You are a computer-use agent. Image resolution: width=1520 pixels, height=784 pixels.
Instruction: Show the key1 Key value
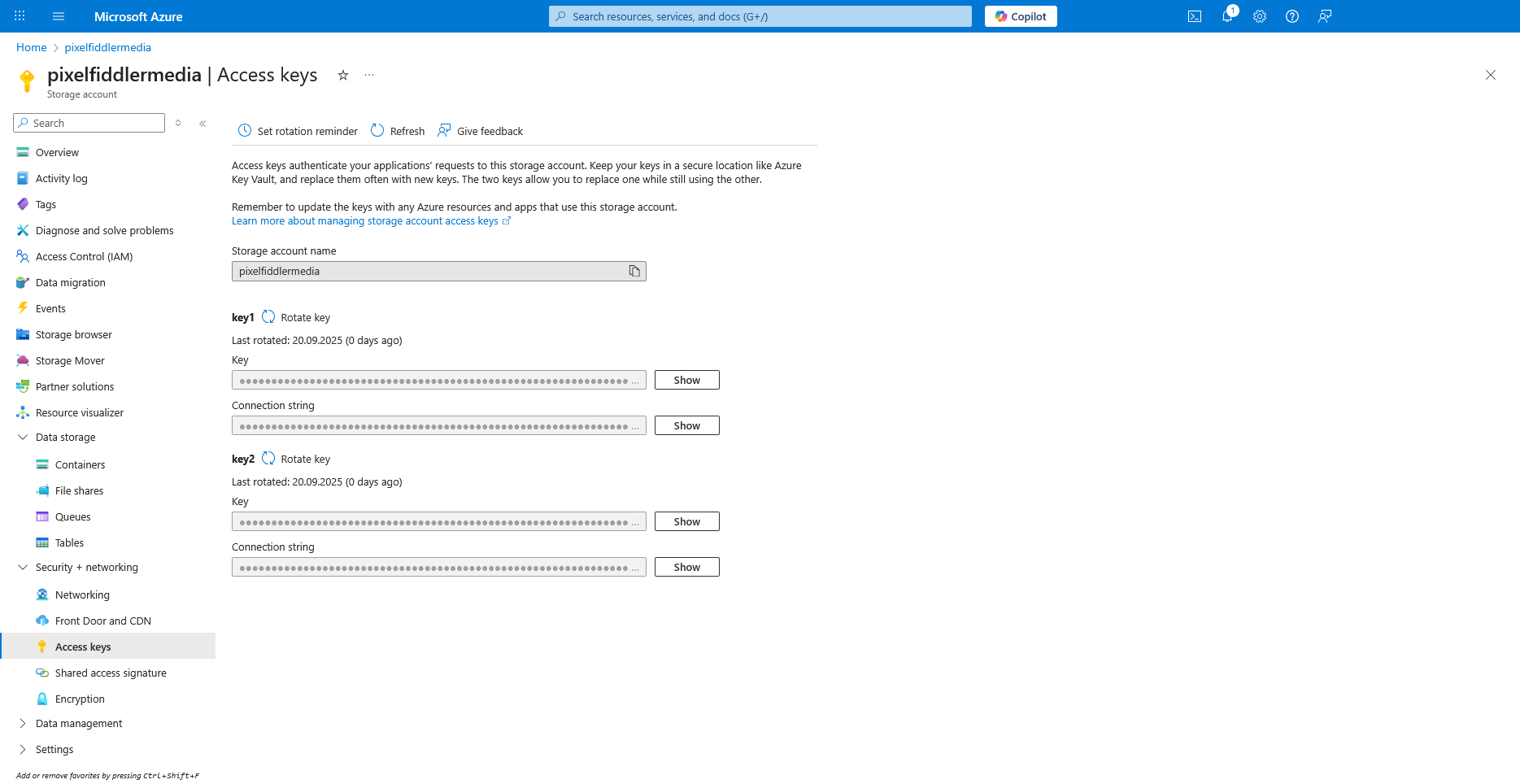coord(686,380)
